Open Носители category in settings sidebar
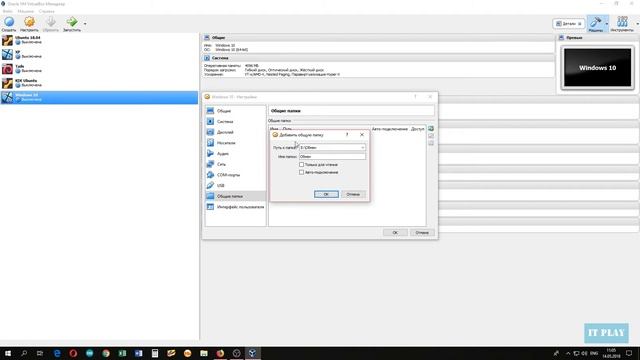This screenshot has width=640, height=360. pyautogui.click(x=236, y=143)
